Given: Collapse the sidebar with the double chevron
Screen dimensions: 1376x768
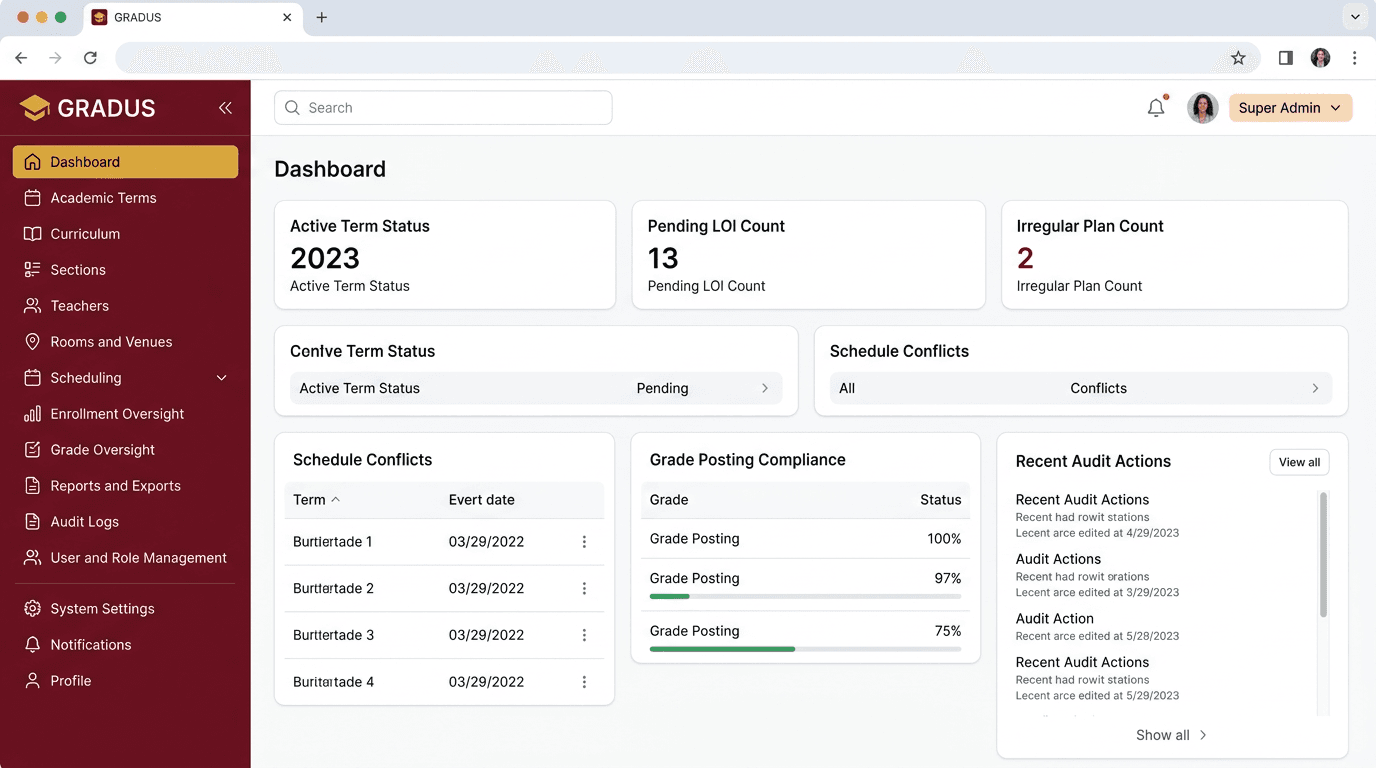Looking at the screenshot, I should pos(225,107).
